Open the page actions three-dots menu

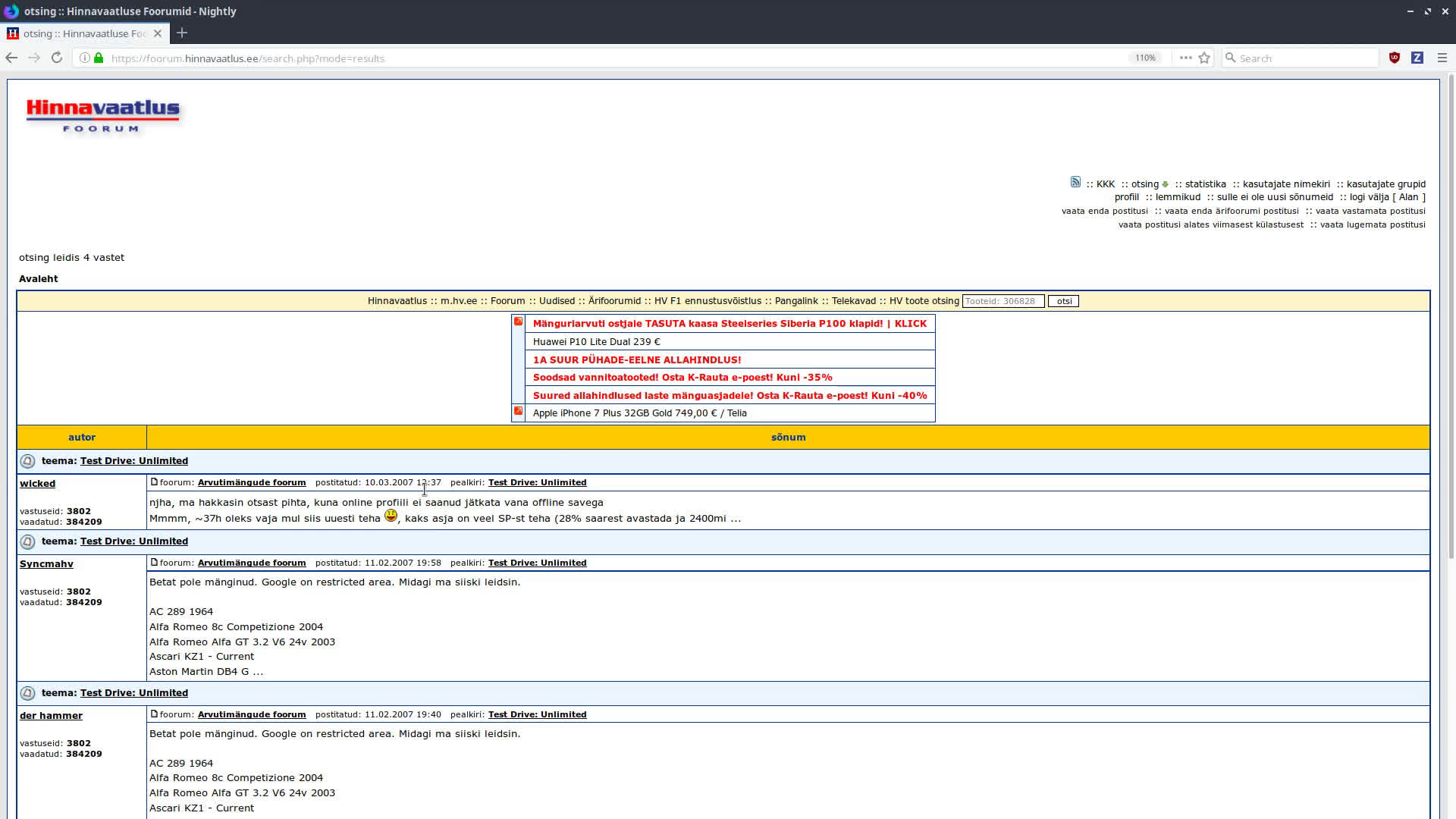1185,58
